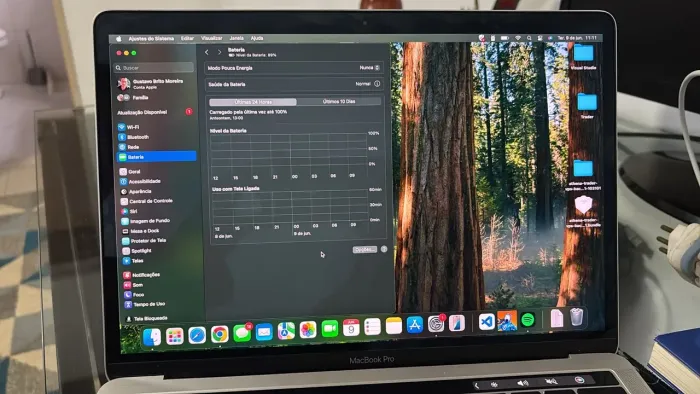Select Aparência in the sidebar
Image resolution: width=700 pixels, height=394 pixels.
pyautogui.click(x=157, y=191)
